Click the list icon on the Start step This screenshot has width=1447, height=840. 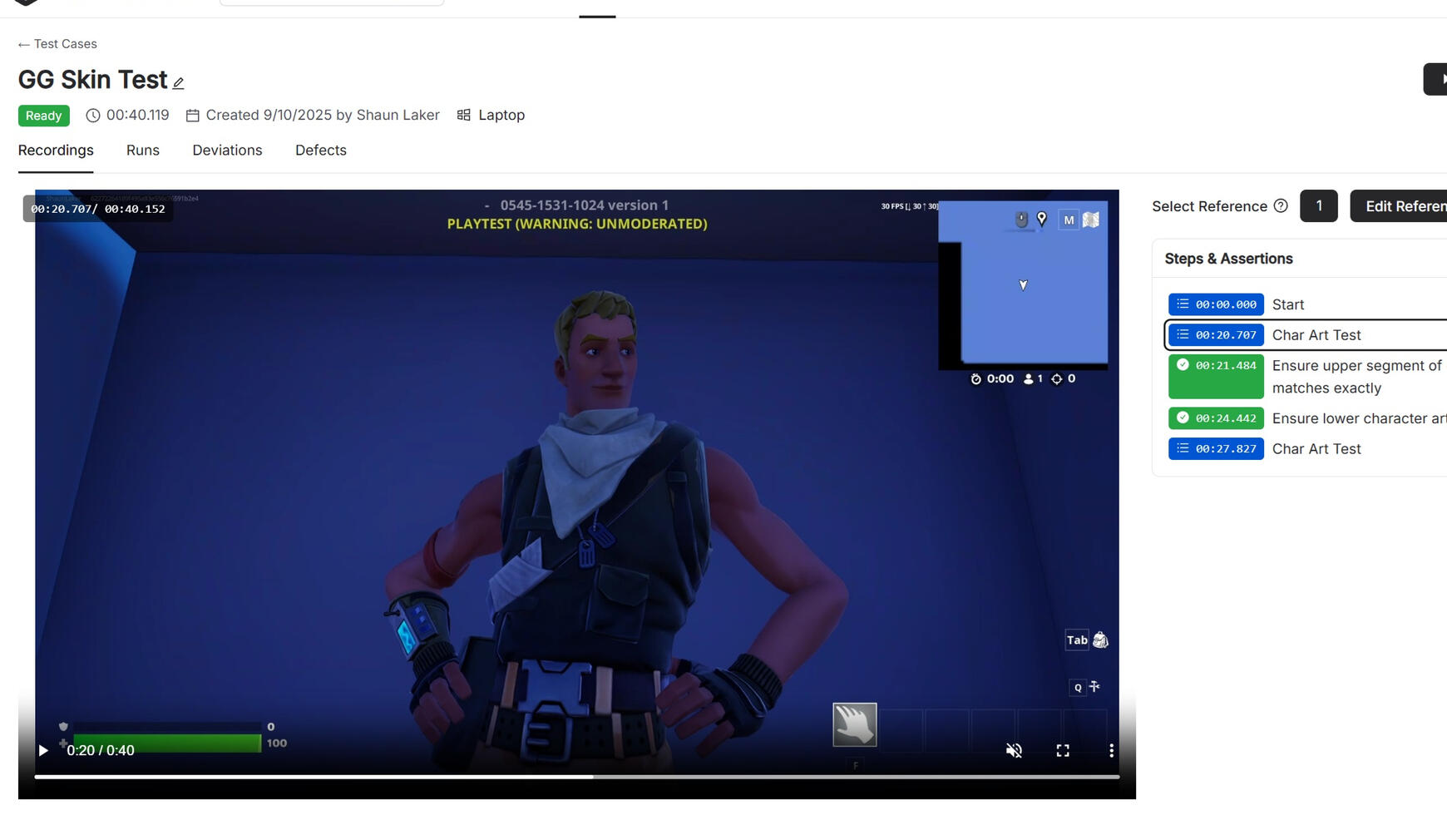click(x=1182, y=304)
